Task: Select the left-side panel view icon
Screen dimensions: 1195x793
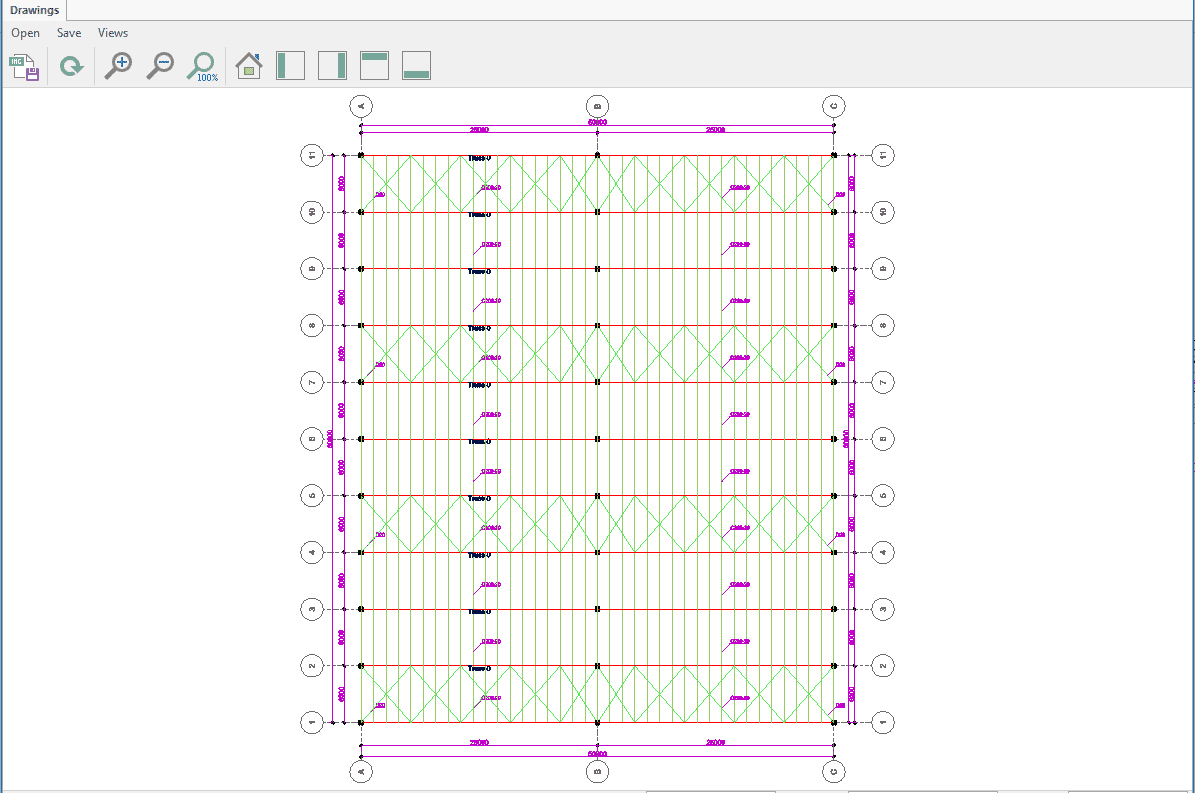Action: pos(290,66)
